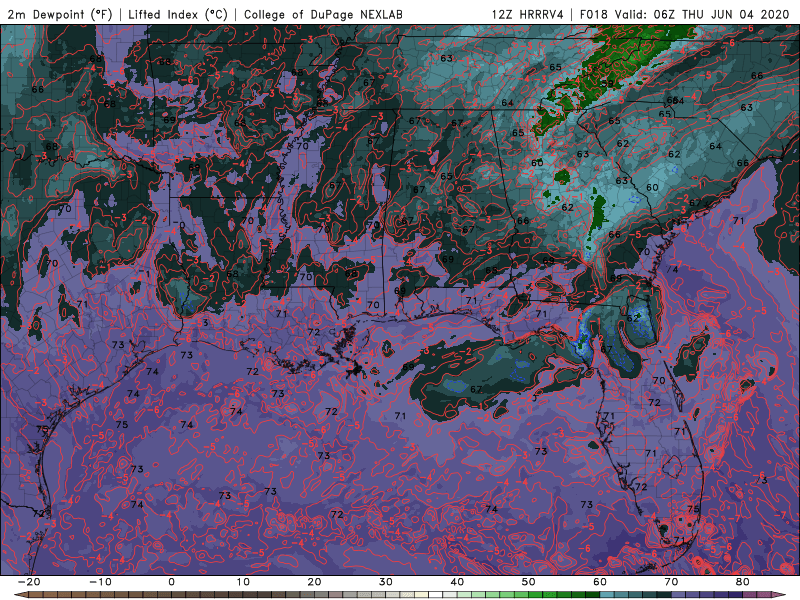Click the '50' color scale label
Screen dimensions: 800x600
[x=529, y=582]
